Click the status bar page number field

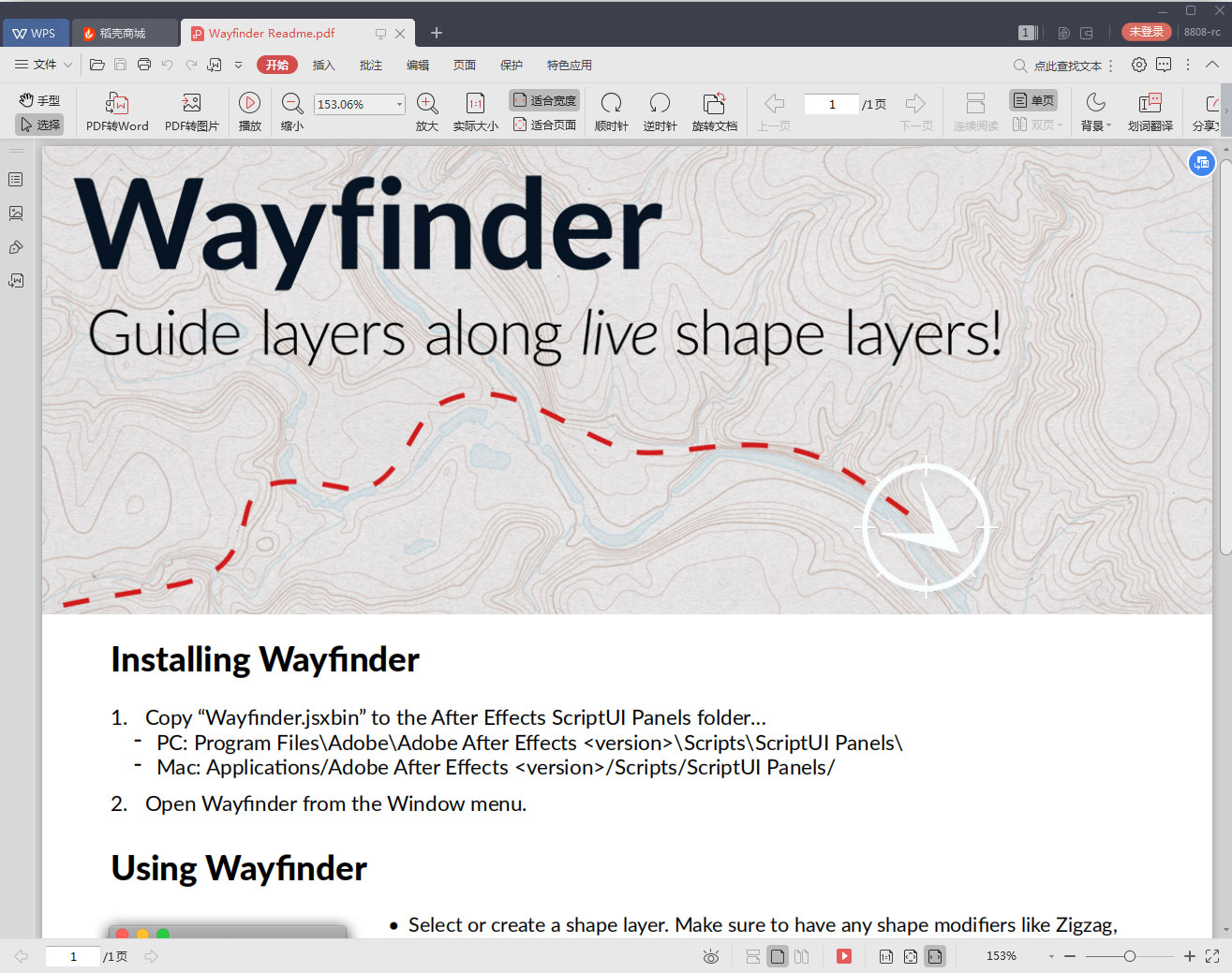point(73,956)
